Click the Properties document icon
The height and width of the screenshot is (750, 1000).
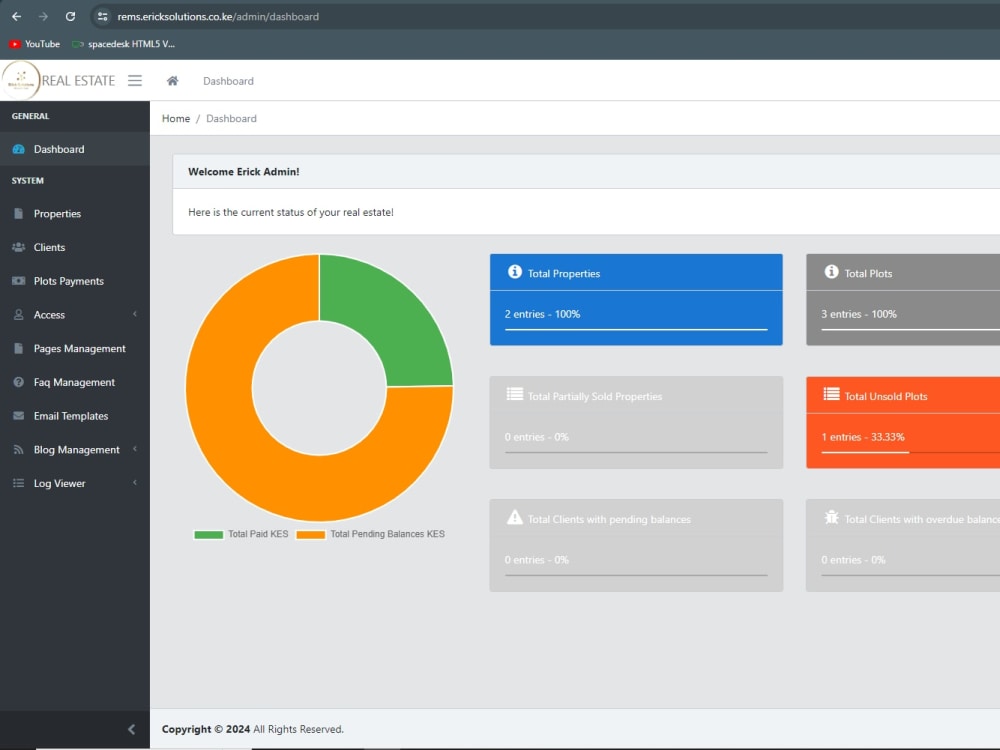pos(18,214)
